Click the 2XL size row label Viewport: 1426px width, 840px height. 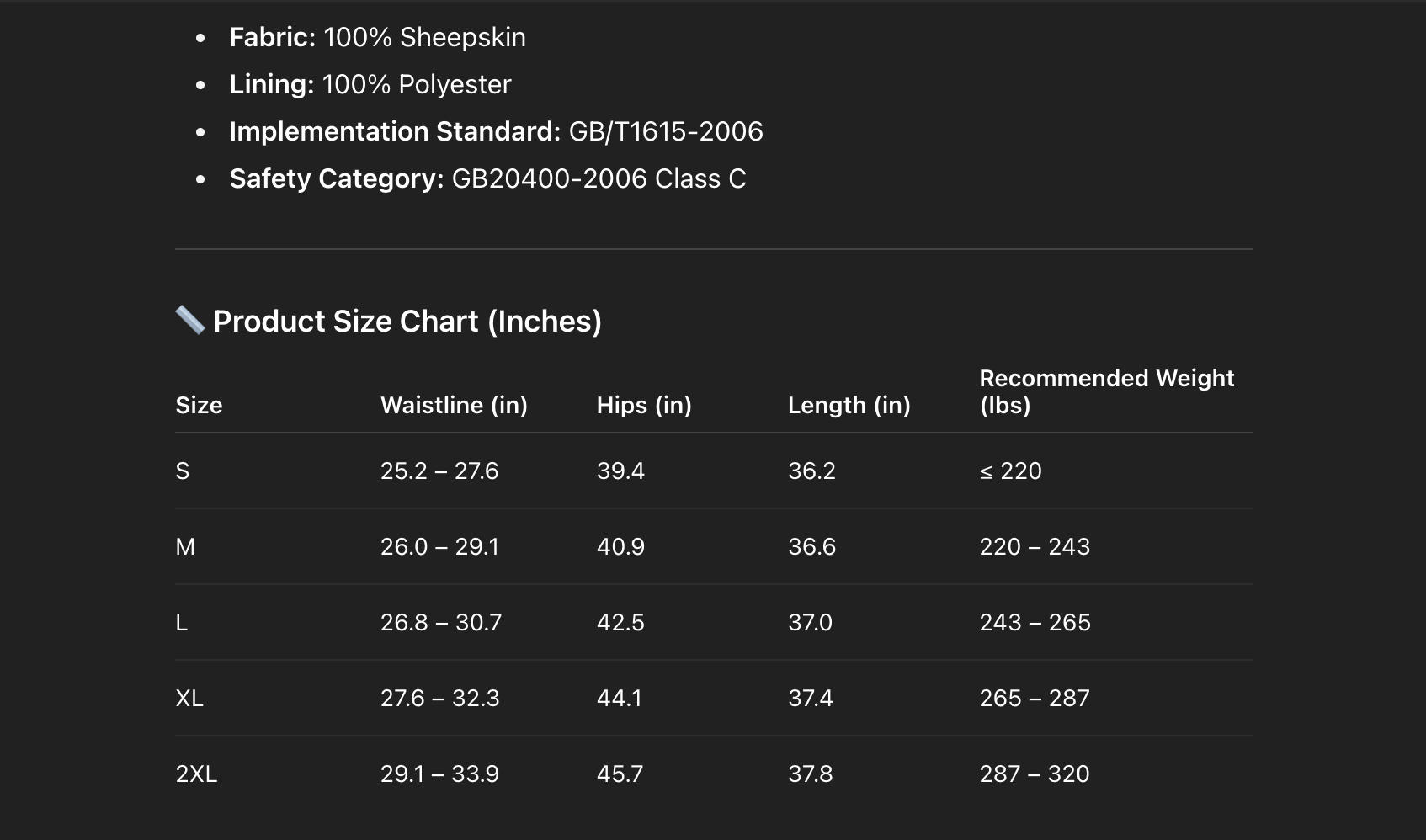coord(196,774)
